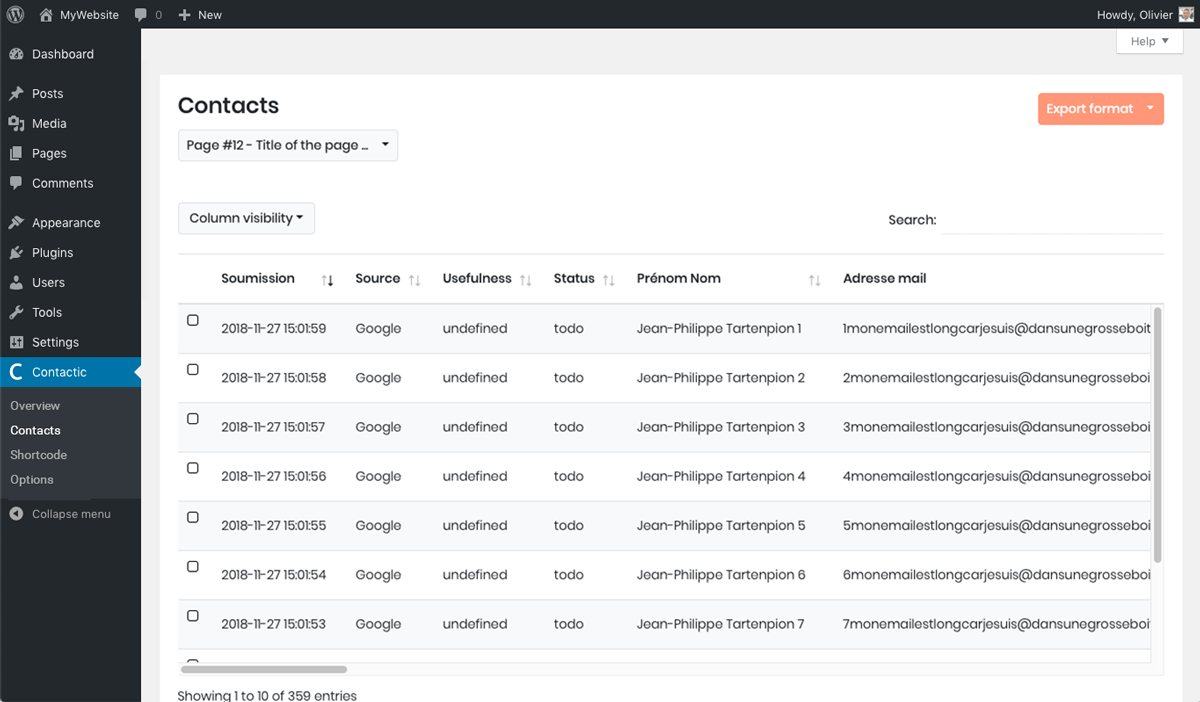Sort by Status column arrows icon
Screen dimensions: 1200x702
pyautogui.click(x=608, y=280)
